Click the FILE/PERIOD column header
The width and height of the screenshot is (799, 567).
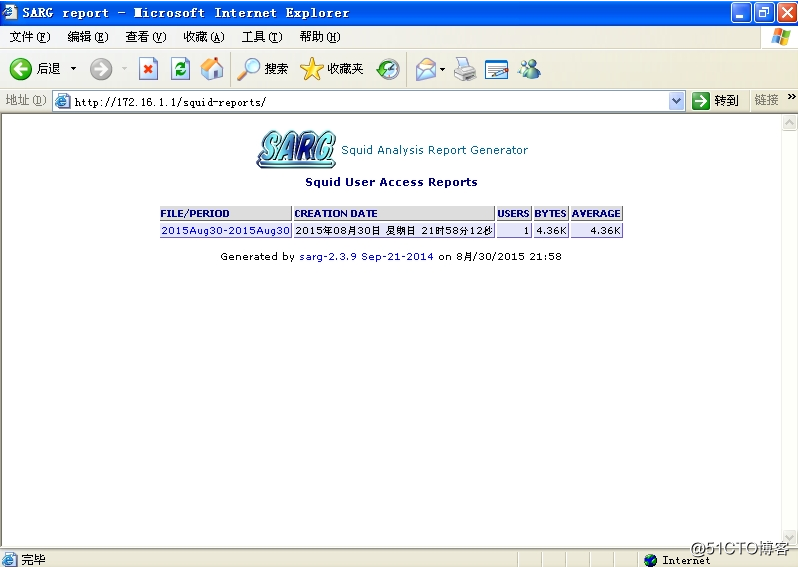pyautogui.click(x=225, y=213)
